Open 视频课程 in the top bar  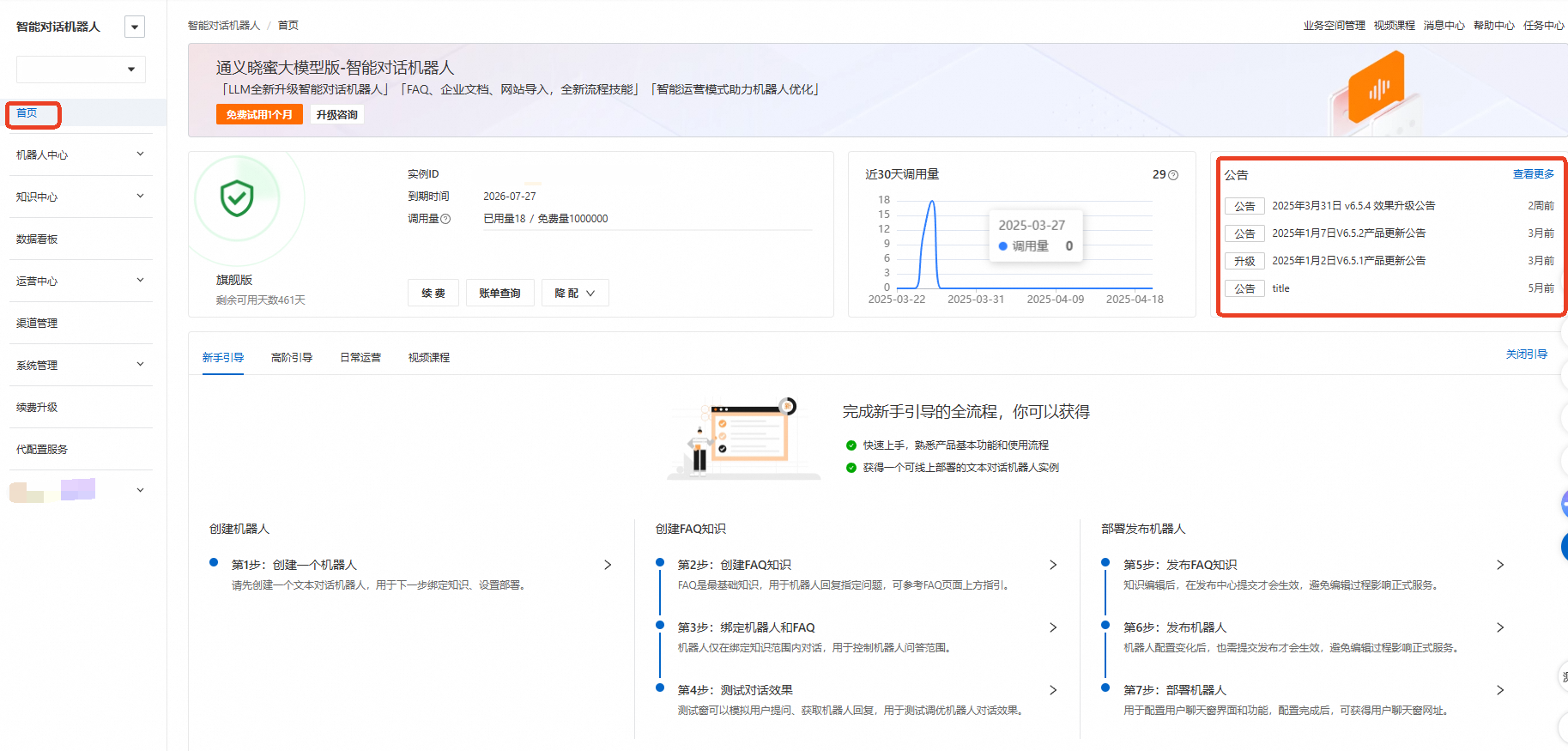click(1394, 26)
